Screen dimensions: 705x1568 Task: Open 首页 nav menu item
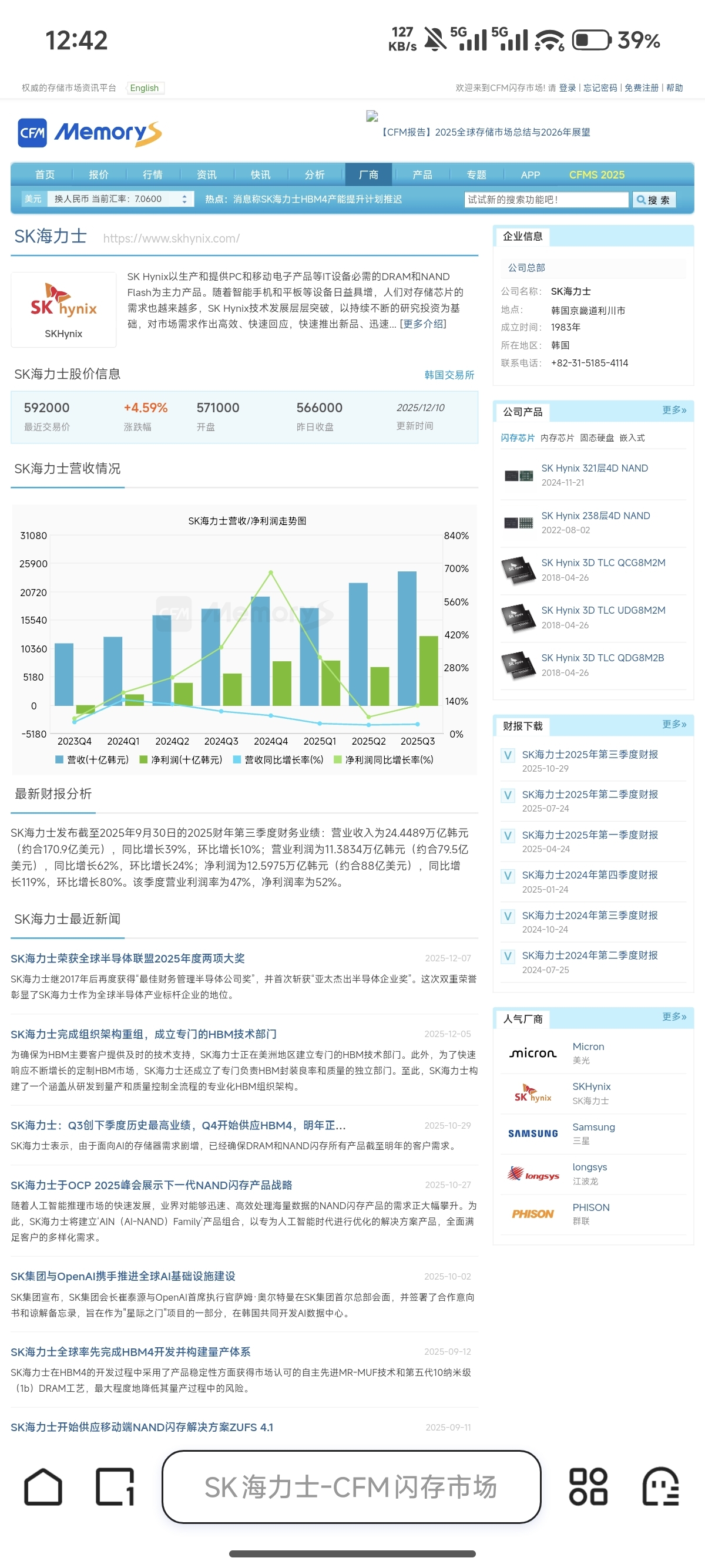point(45,174)
